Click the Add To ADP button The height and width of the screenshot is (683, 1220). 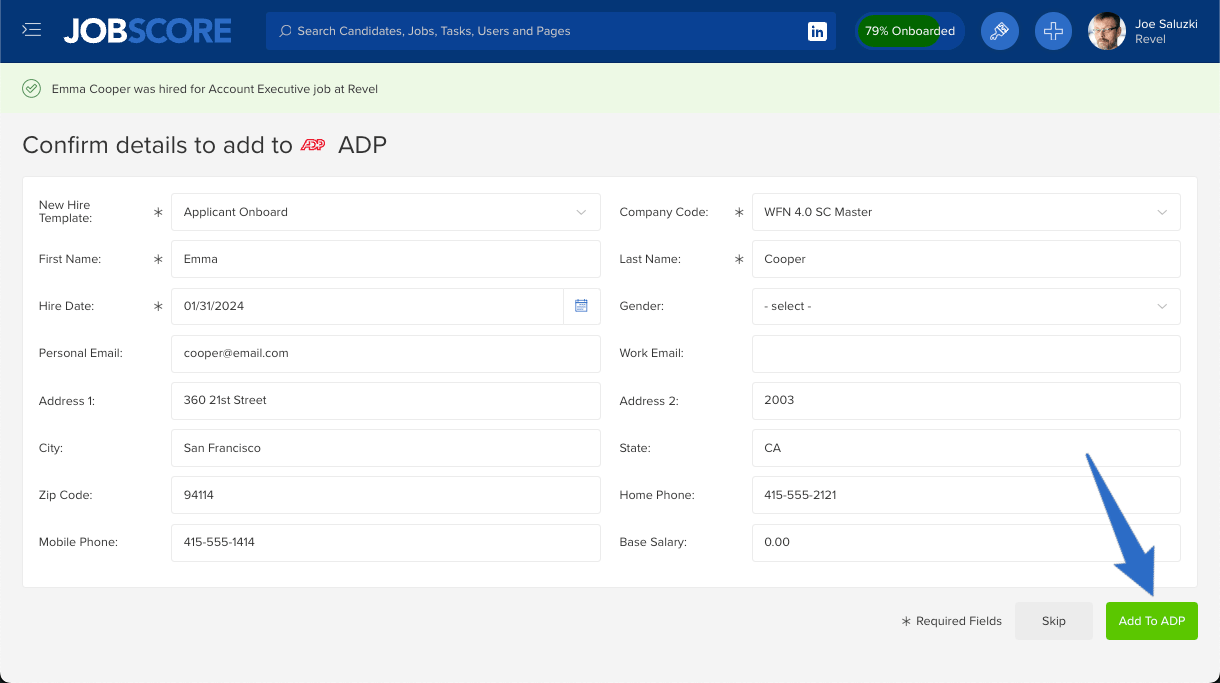[x=1151, y=621]
